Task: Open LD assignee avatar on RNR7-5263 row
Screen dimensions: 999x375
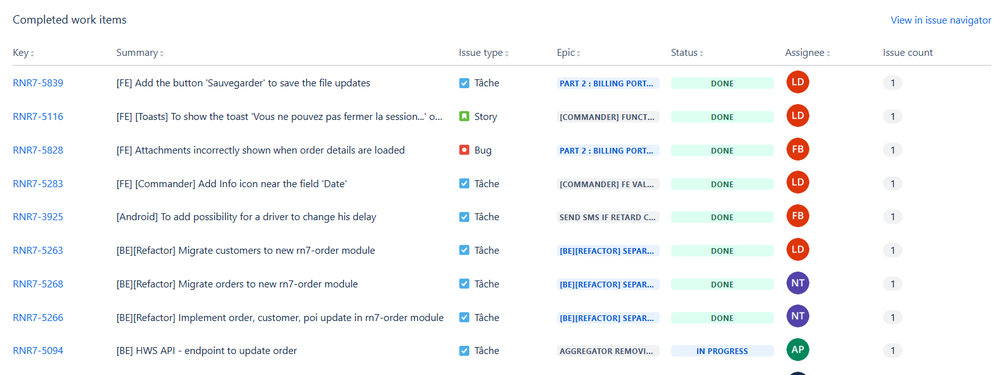Action: (798, 250)
